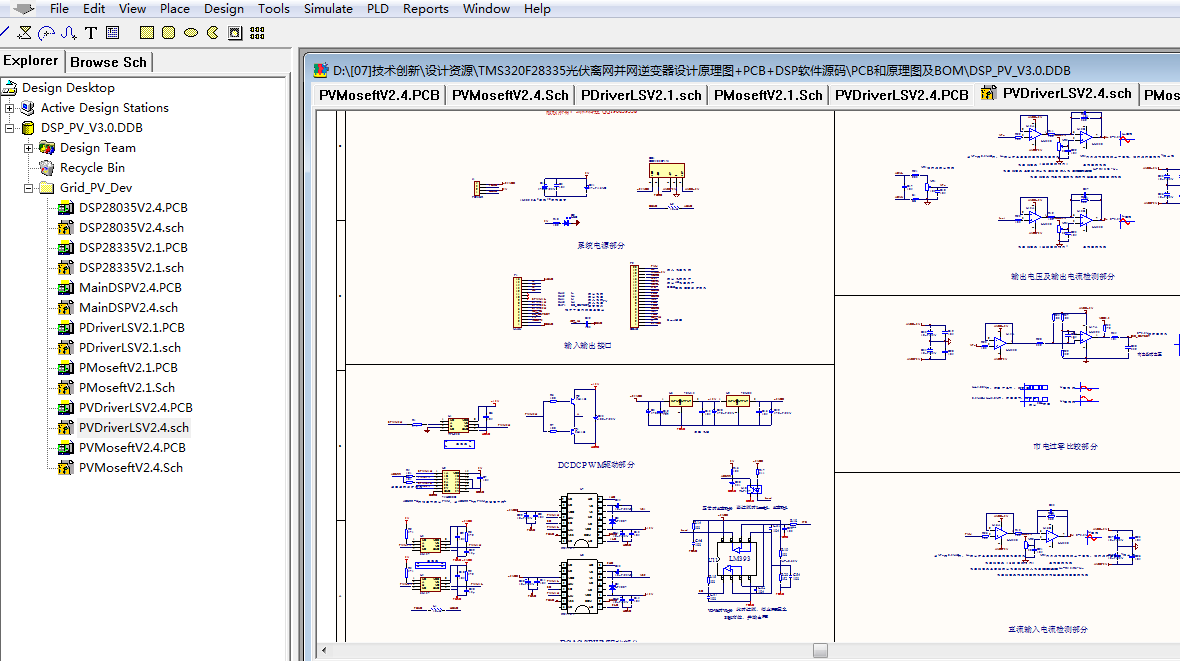
Task: Select DSP28035V2.4.sch in the tree
Action: (x=131, y=227)
